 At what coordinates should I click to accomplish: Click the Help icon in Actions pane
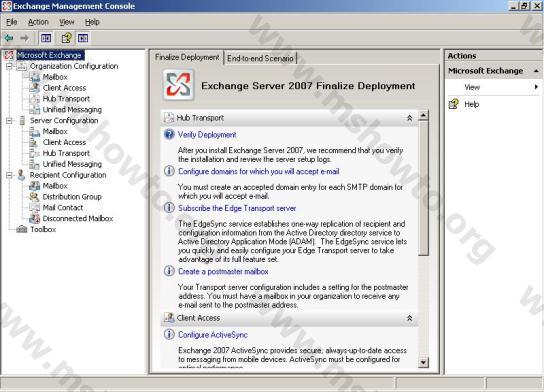[454, 104]
